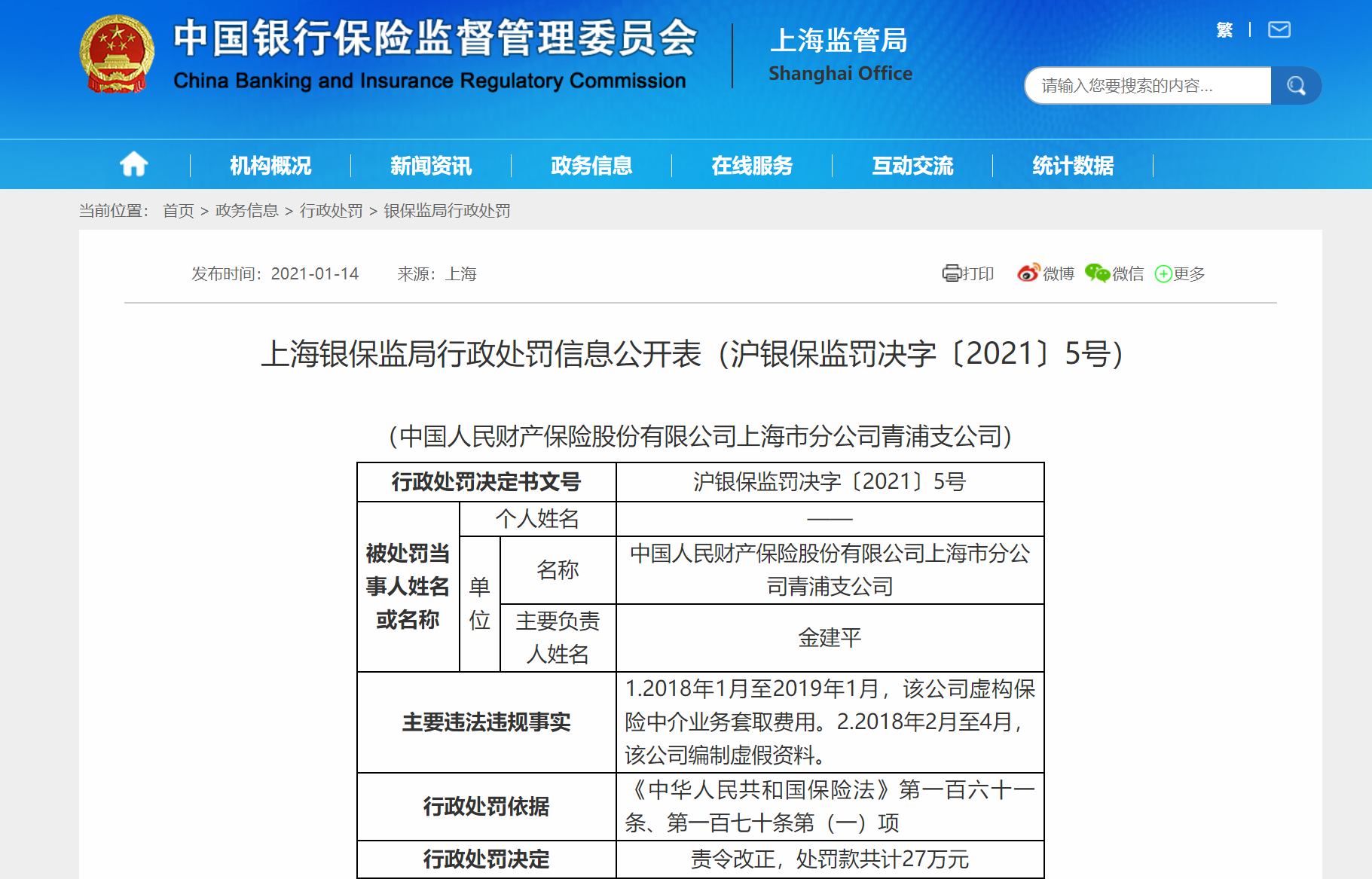Click the 被处罚当事人姓名或名称 header cell
This screenshot has height=879, width=1372.
pyautogui.click(x=408, y=587)
